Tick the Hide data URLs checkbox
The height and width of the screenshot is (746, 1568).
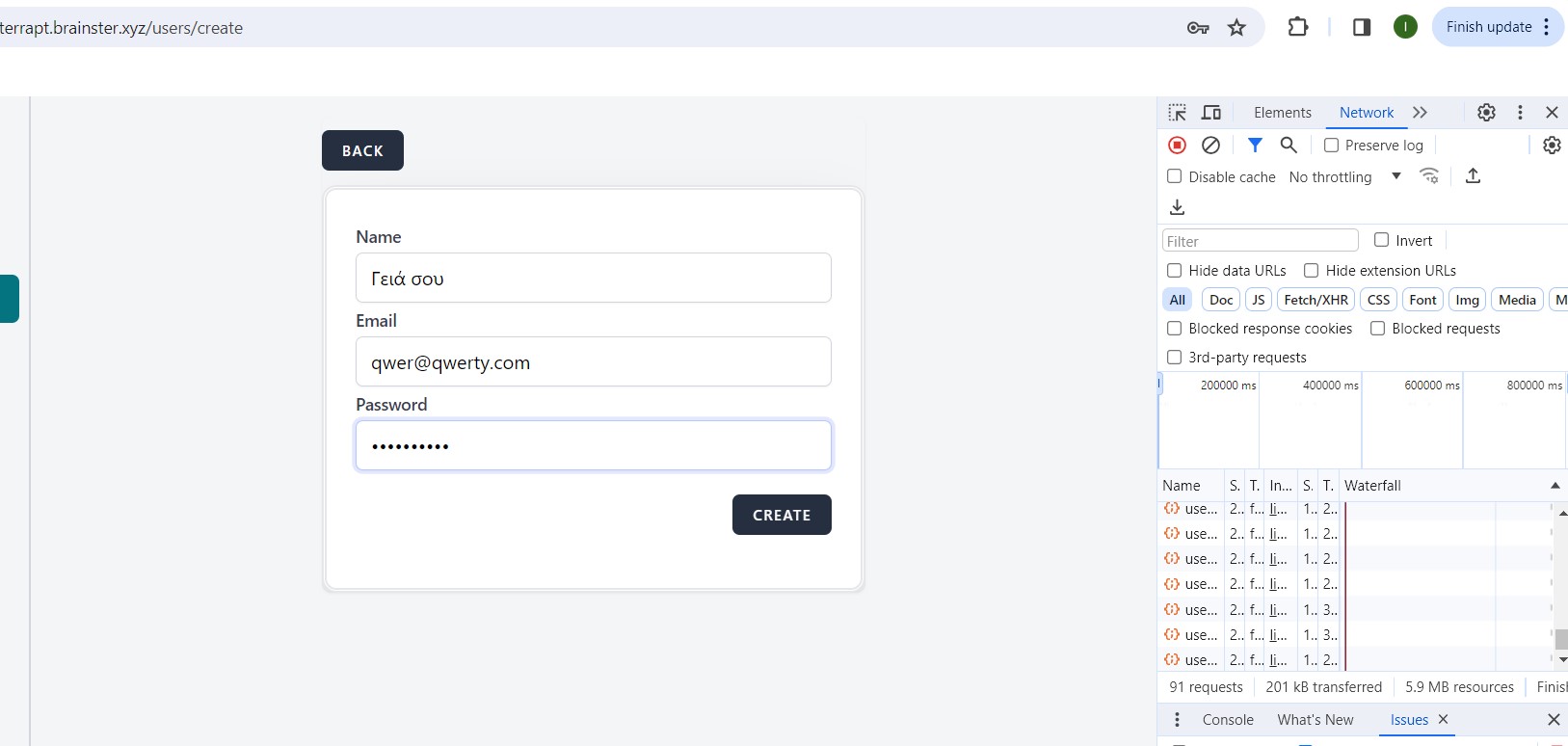(1174, 271)
